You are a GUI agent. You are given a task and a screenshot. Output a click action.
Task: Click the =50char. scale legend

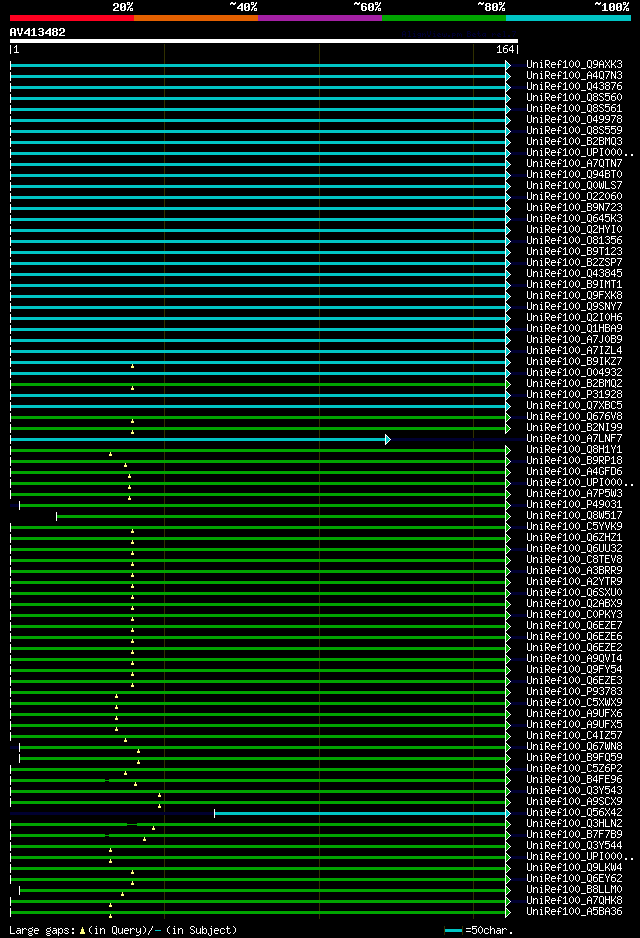[x=479, y=930]
